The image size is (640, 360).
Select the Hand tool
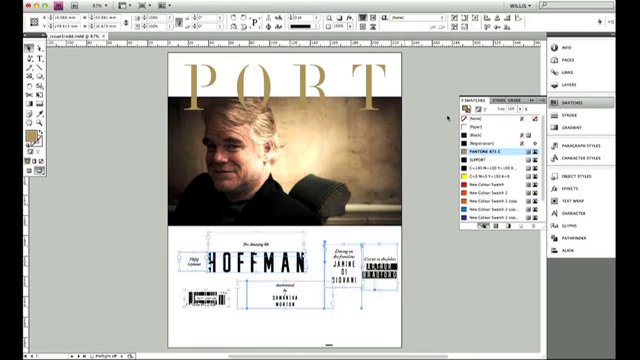tap(29, 122)
